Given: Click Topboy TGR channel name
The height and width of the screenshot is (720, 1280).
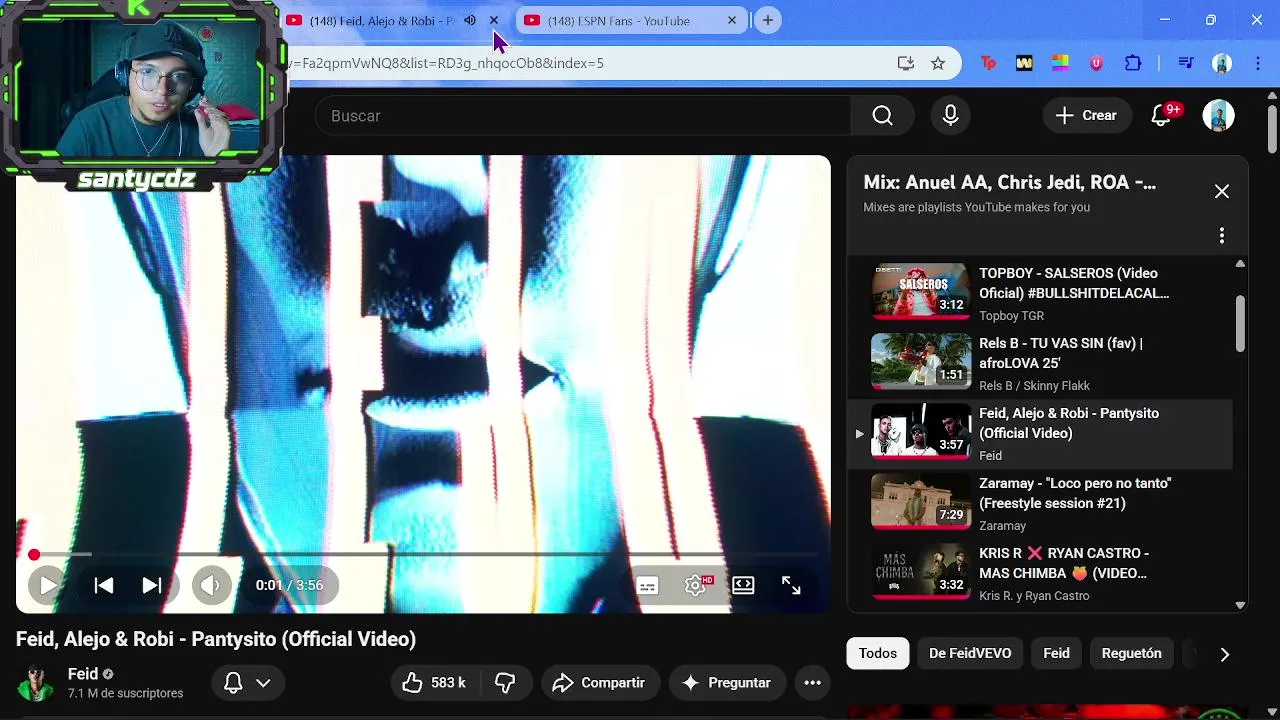Looking at the screenshot, I should pyautogui.click(x=1011, y=316).
